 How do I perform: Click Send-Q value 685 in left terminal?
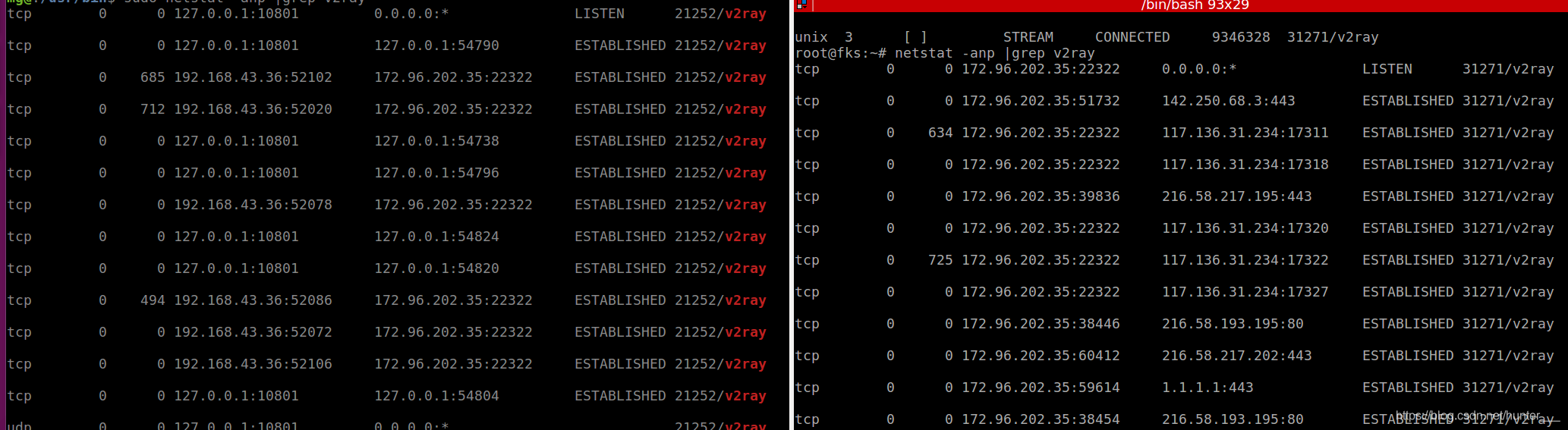pos(153,77)
